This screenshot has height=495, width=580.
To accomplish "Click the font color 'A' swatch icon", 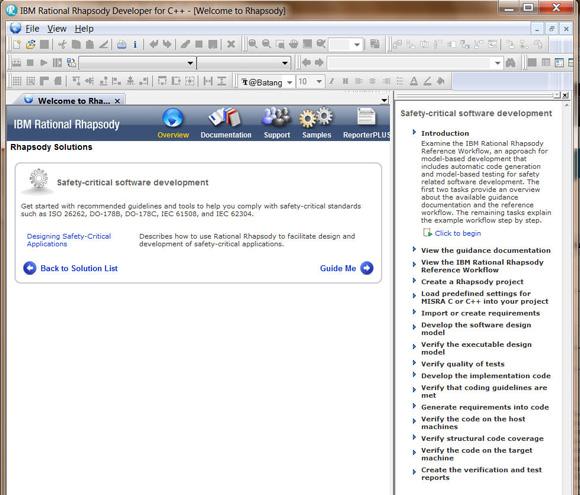I will [414, 81].
